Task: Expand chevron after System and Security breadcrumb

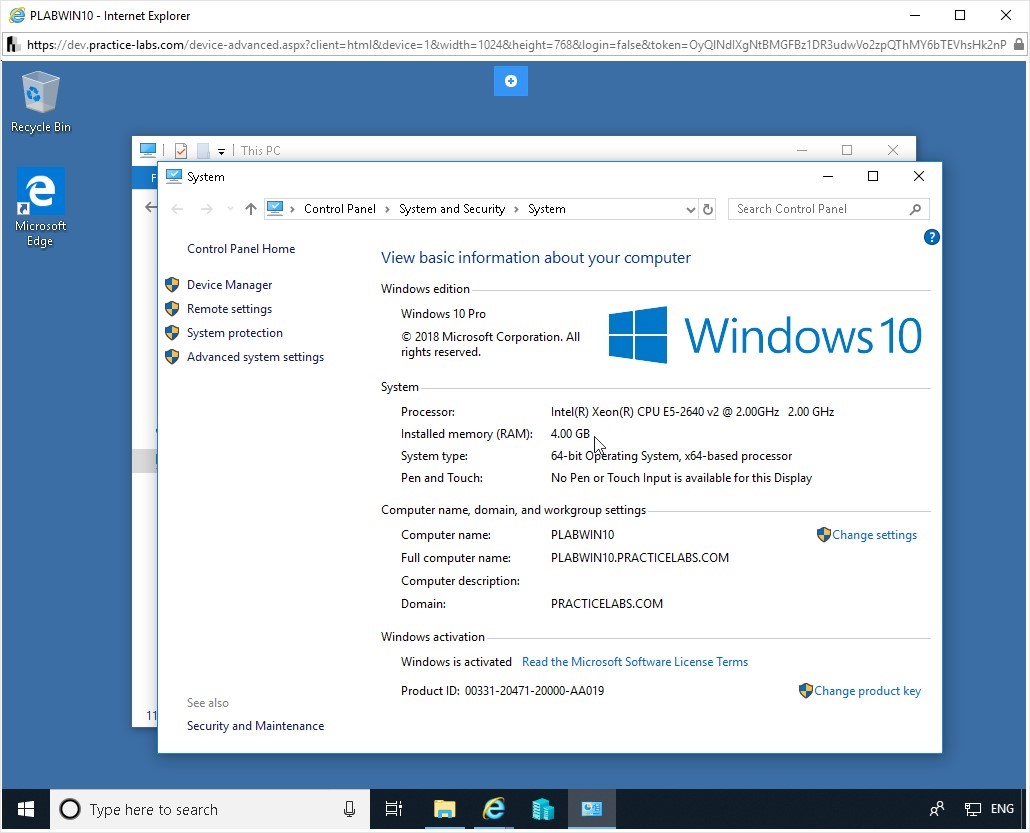Action: tap(516, 209)
